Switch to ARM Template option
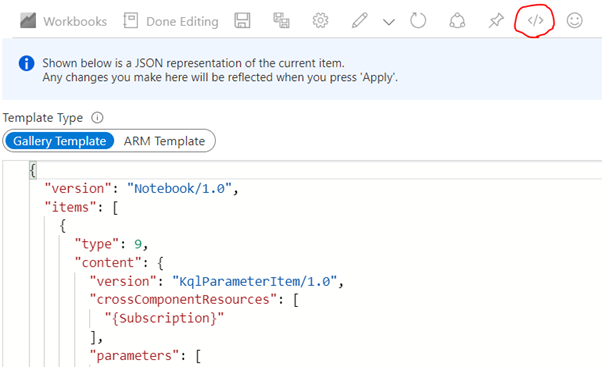Image resolution: width=602 pixels, height=367 pixels. tap(164, 141)
